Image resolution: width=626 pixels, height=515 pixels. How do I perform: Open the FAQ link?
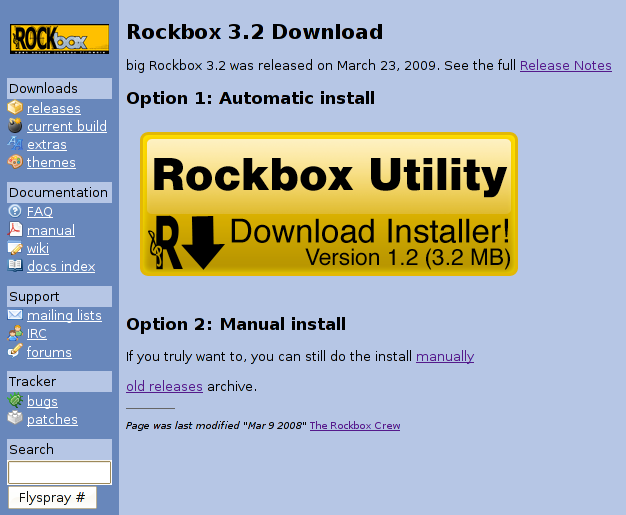click(40, 211)
